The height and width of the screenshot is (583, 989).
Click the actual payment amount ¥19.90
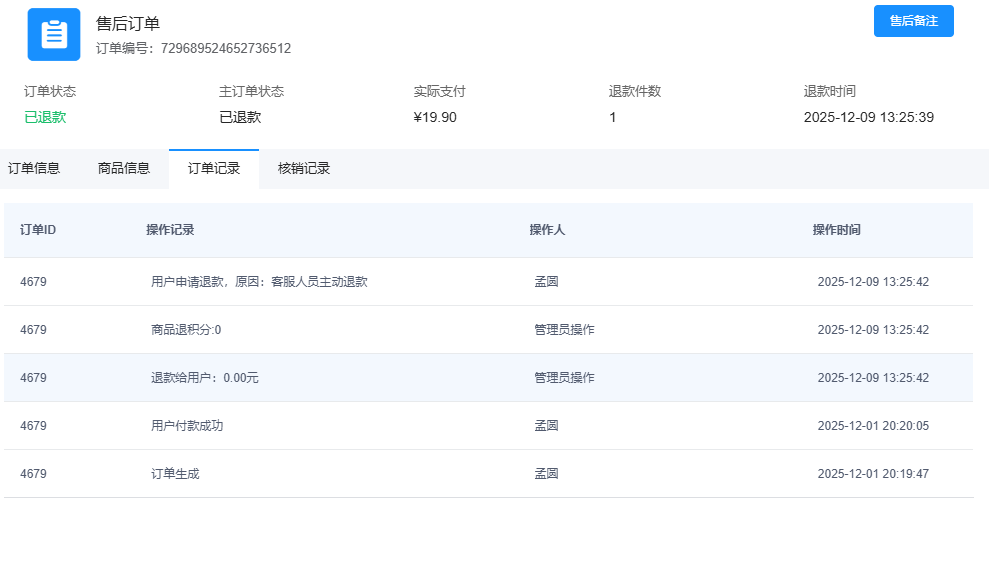[435, 117]
